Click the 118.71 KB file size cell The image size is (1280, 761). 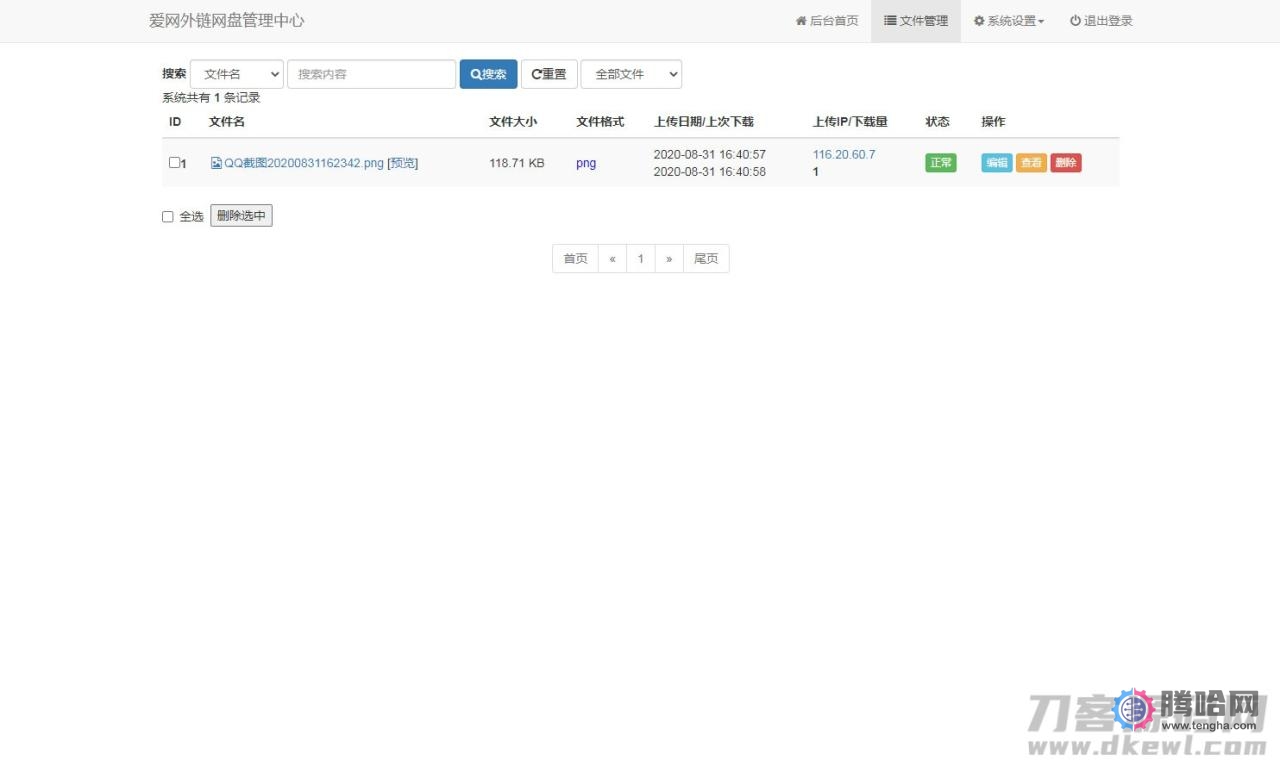coord(517,163)
